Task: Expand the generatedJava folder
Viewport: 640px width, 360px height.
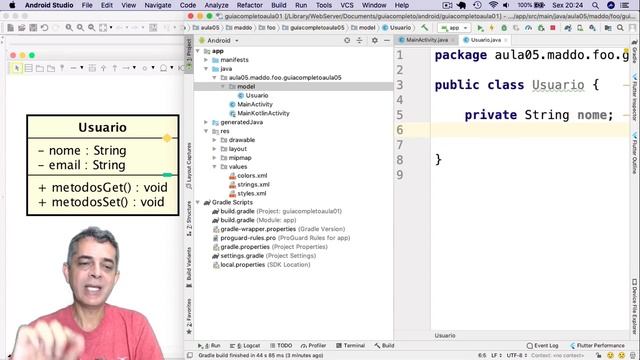Action: [206, 122]
